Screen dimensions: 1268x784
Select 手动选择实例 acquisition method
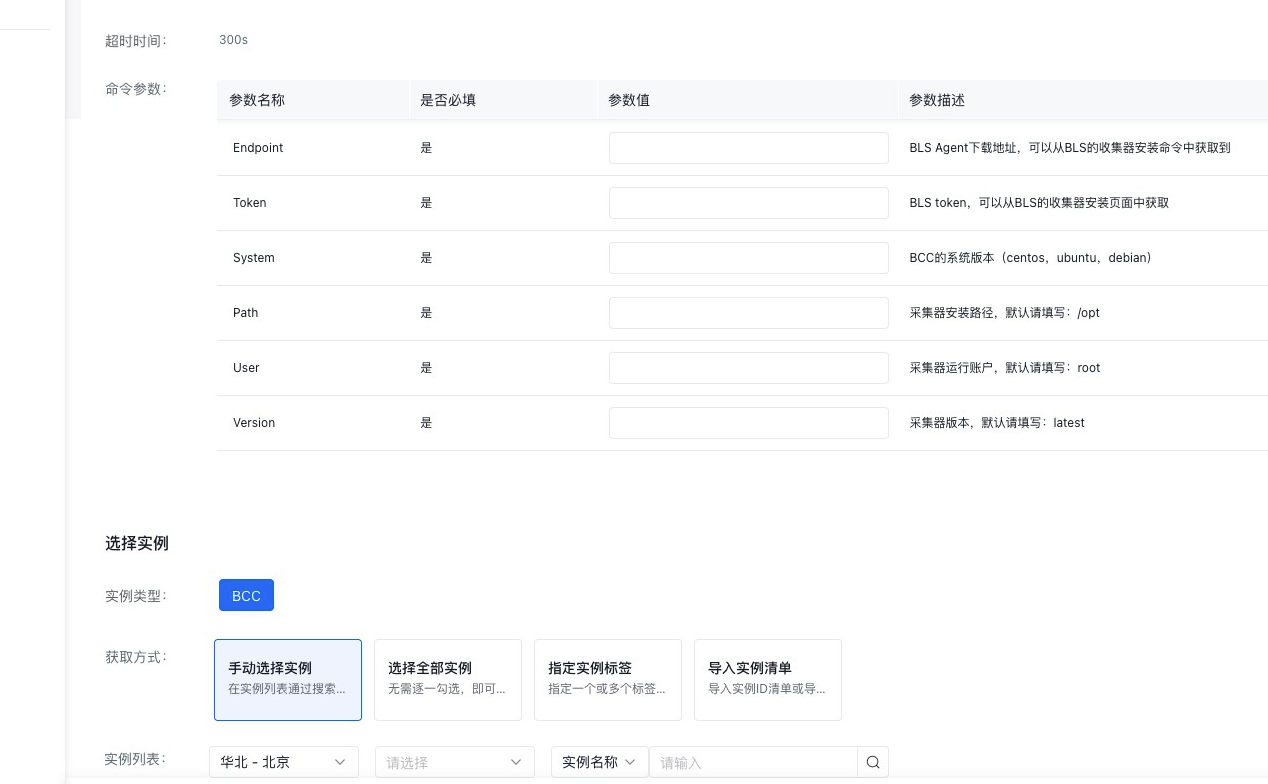[288, 679]
